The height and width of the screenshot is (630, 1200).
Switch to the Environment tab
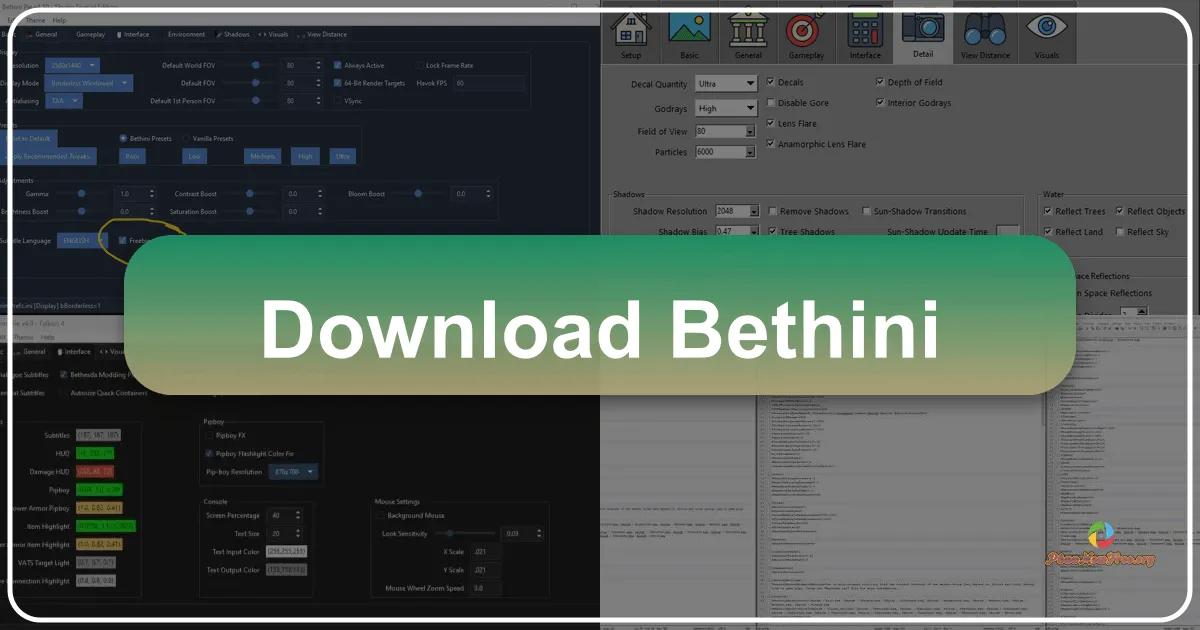(187, 34)
